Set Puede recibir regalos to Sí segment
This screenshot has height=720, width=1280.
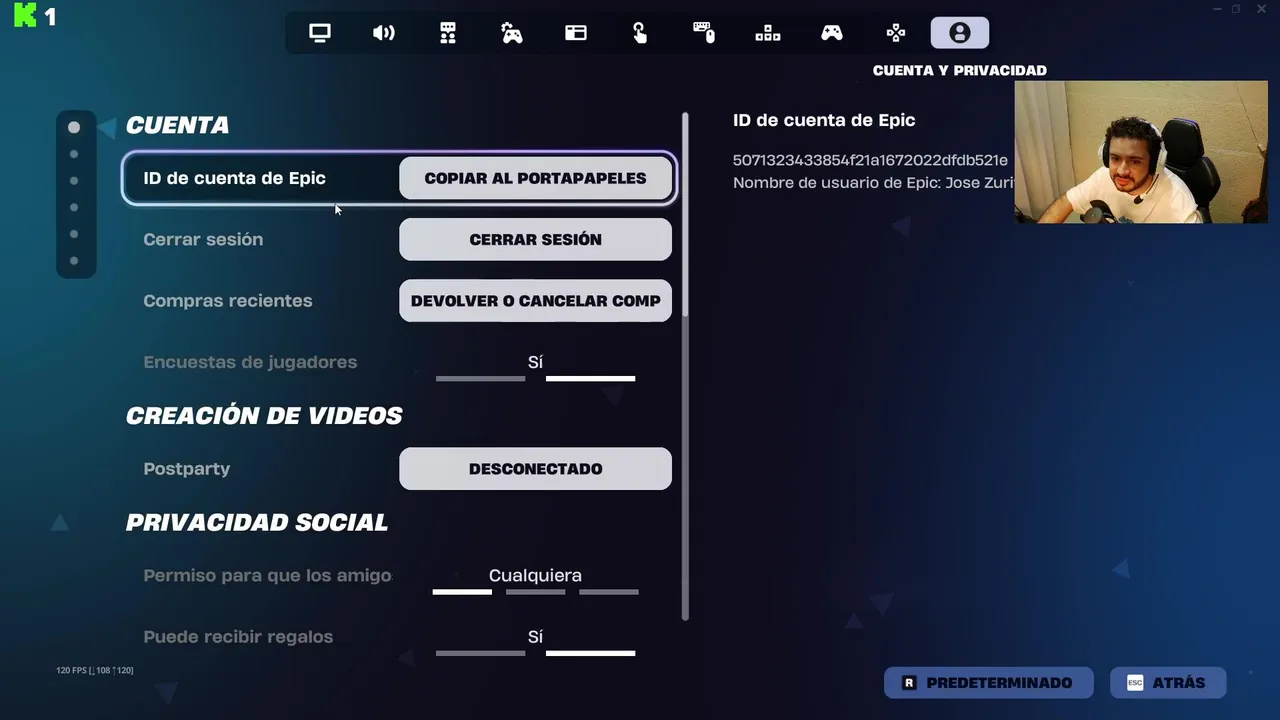[590, 653]
